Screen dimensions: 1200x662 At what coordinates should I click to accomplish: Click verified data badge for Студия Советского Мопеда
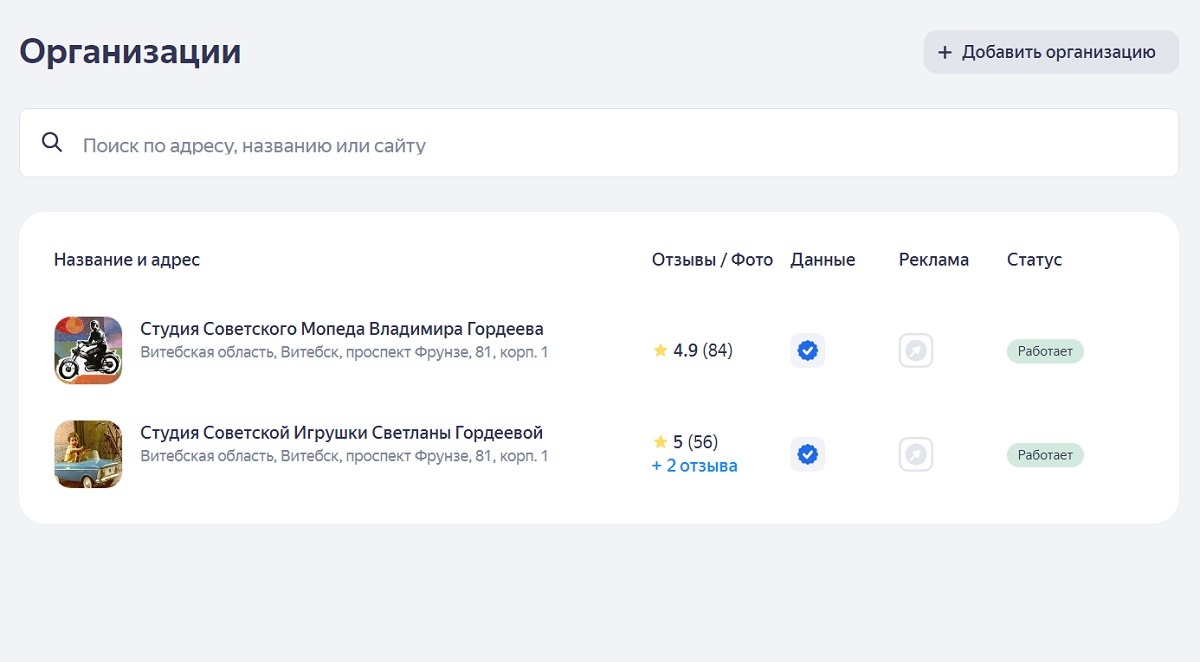(x=807, y=351)
